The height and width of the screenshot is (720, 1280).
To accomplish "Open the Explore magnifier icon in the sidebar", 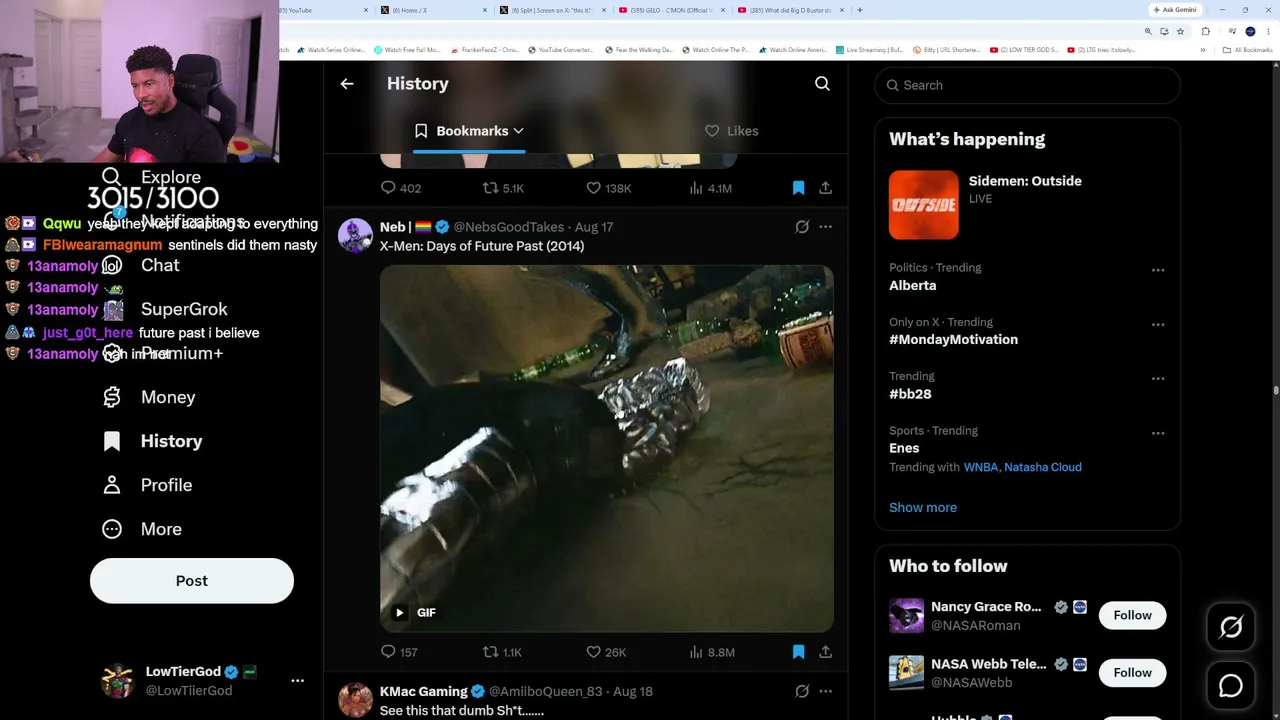I will 112,177.
